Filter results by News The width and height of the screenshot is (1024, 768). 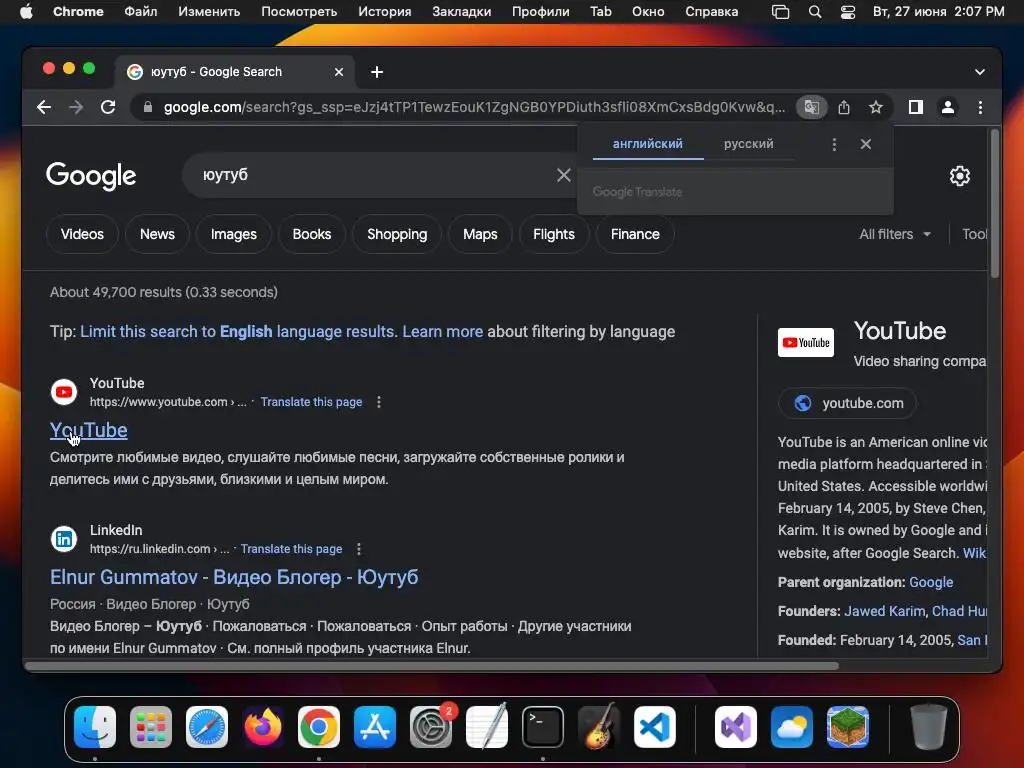point(157,234)
